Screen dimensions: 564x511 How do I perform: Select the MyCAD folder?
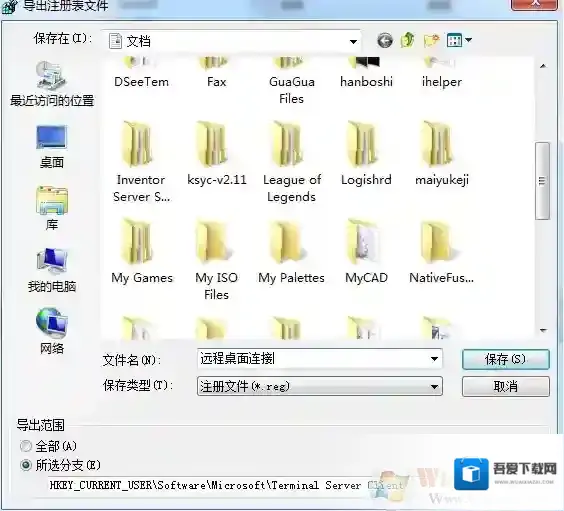click(x=366, y=252)
